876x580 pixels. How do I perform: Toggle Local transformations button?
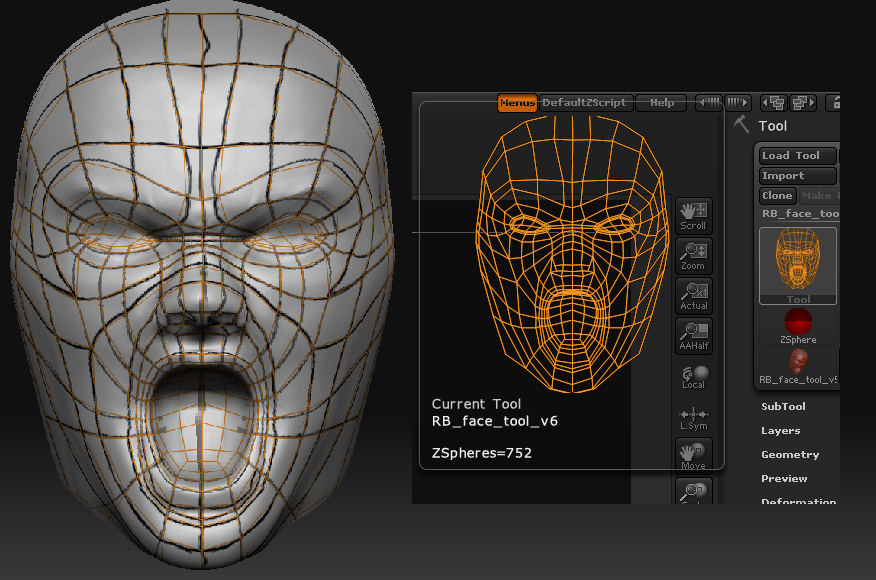(693, 376)
